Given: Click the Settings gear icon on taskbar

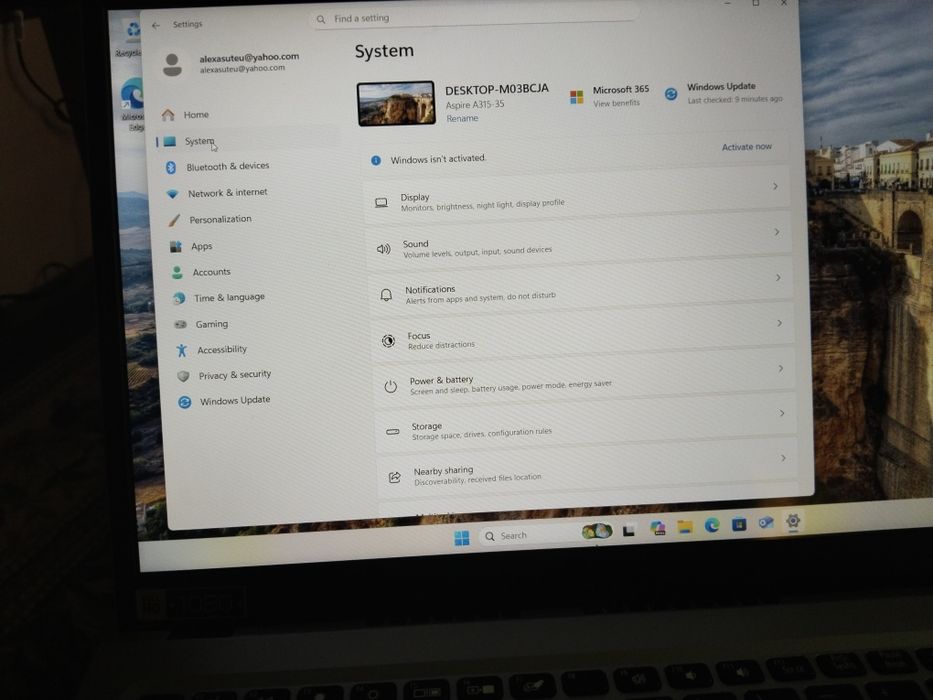Looking at the screenshot, I should tap(793, 521).
